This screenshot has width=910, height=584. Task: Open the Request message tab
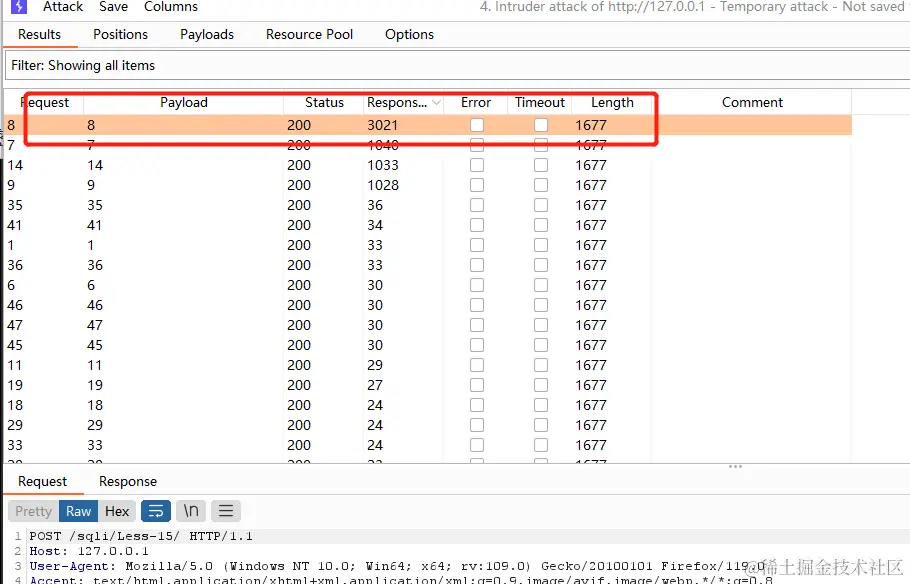point(42,481)
